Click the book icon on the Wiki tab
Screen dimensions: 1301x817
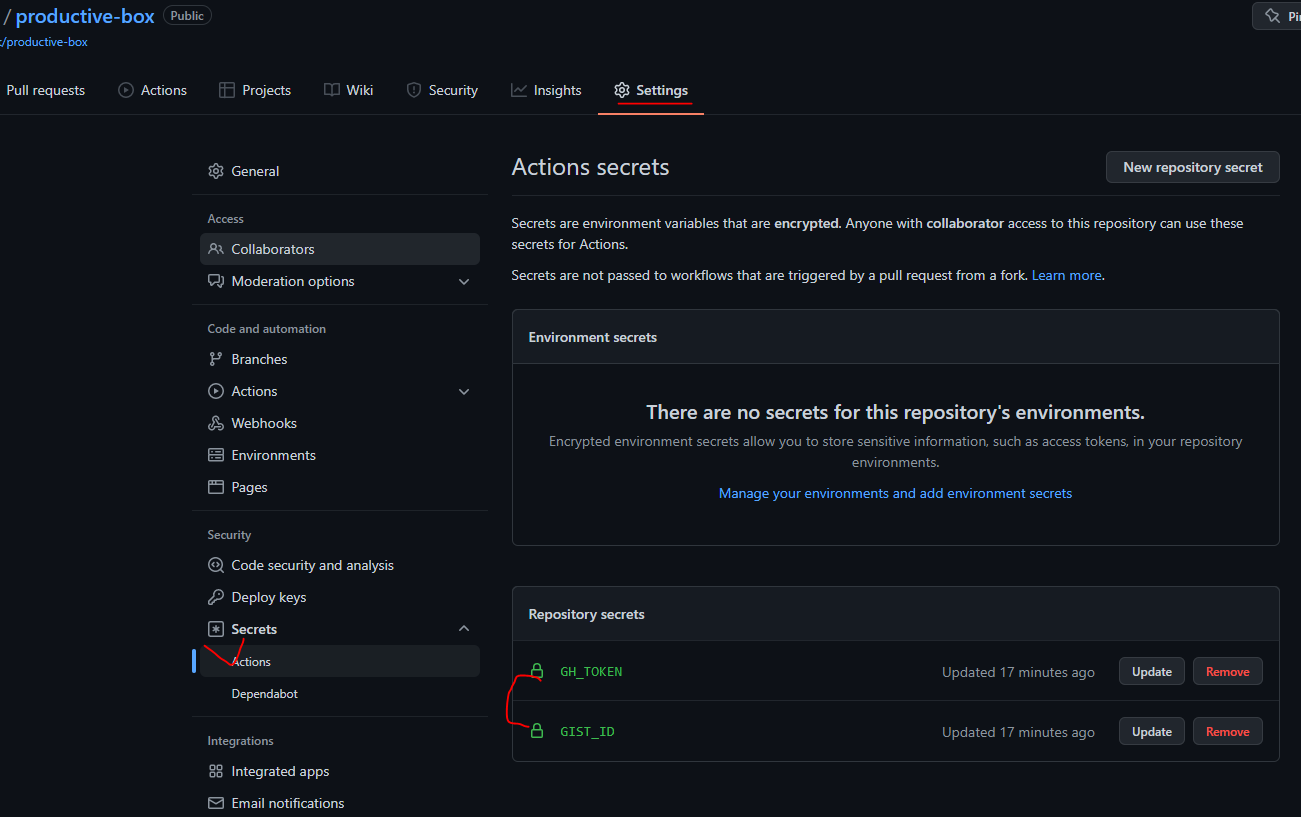coord(332,90)
